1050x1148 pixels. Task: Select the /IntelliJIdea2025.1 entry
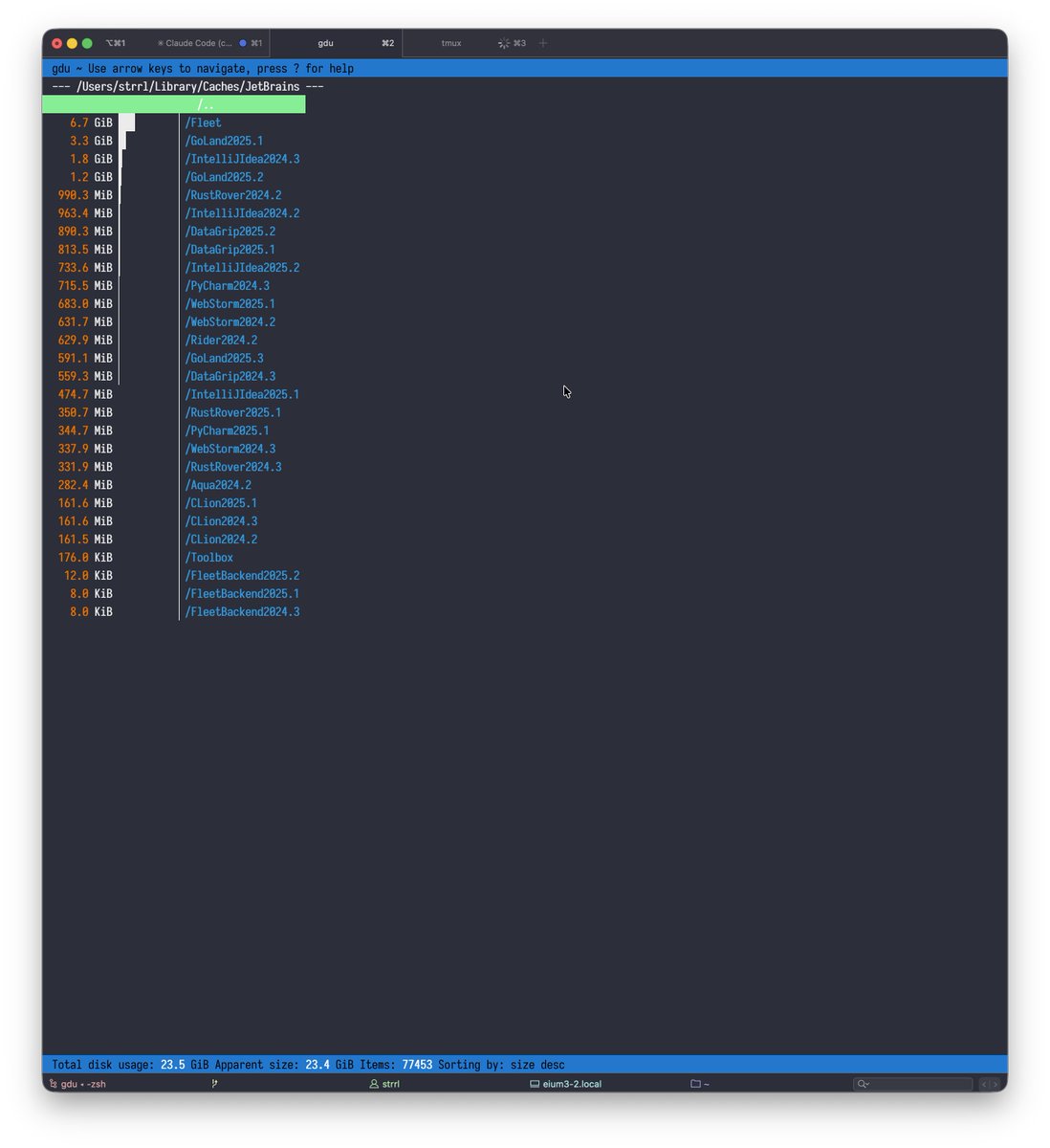point(242,395)
